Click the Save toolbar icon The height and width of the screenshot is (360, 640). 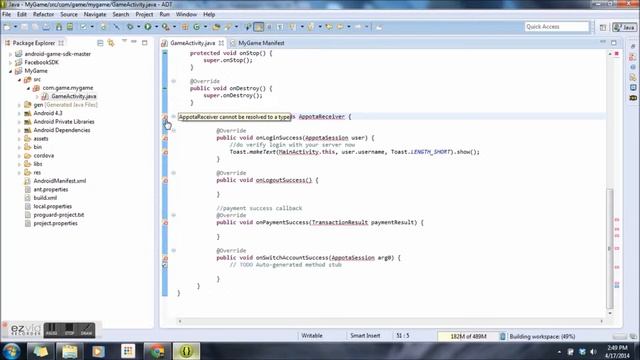click(25, 27)
